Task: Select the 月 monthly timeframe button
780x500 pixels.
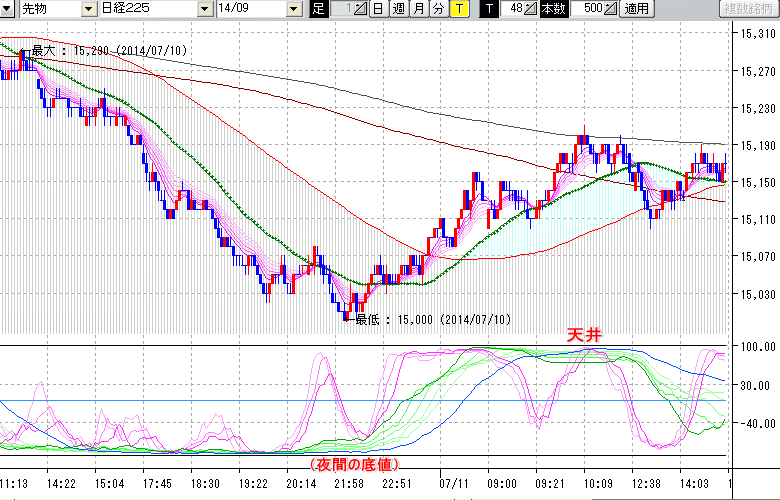Action: 418,9
